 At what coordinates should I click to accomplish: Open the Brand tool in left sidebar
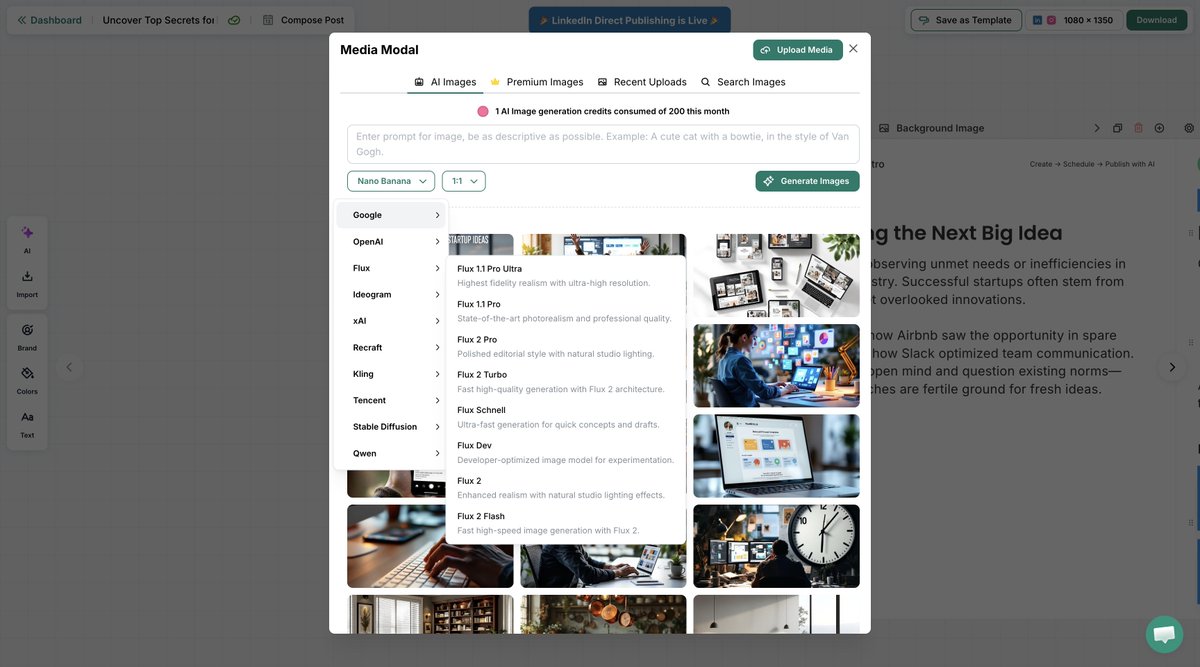(x=27, y=337)
